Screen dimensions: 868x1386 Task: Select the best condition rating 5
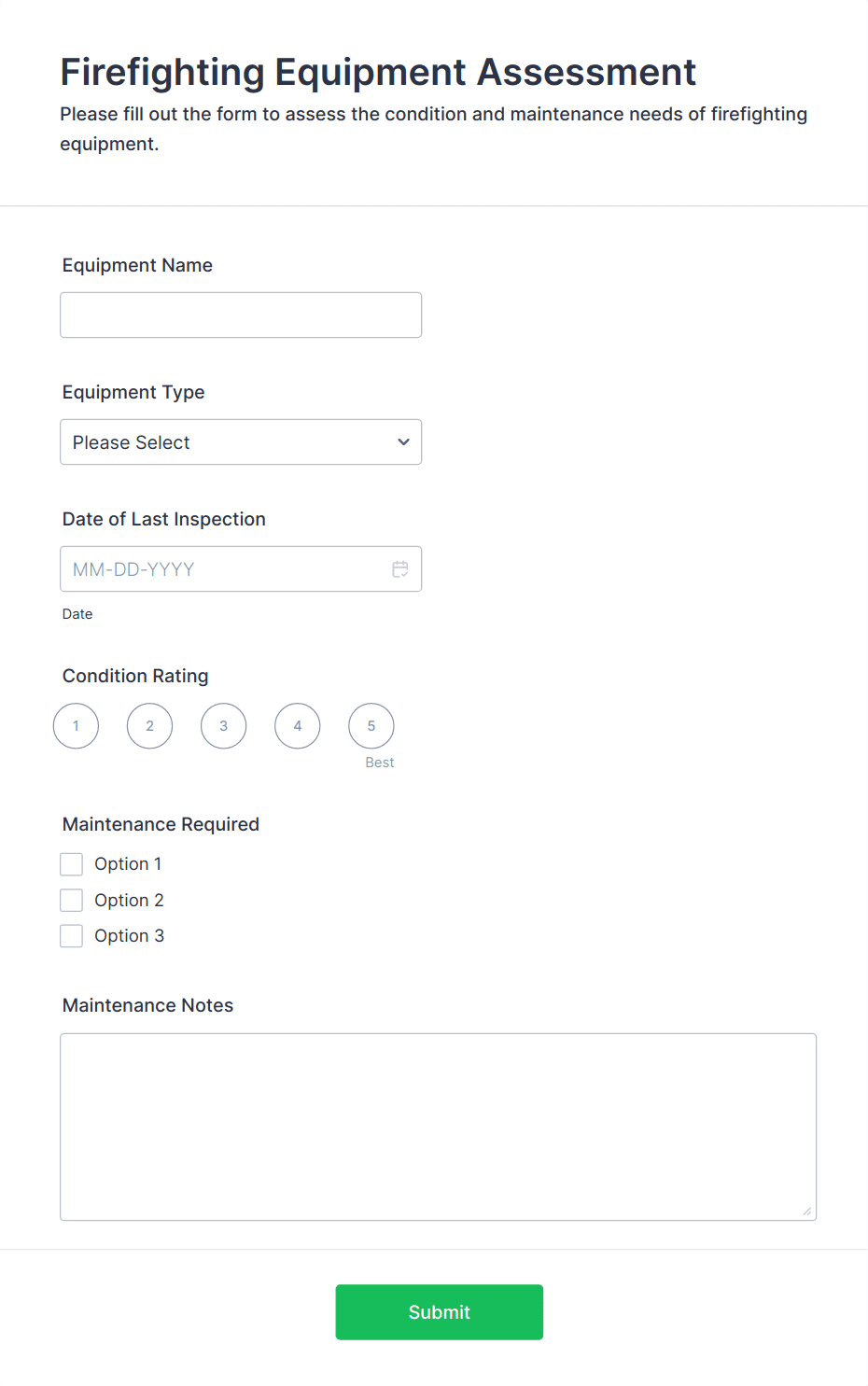pos(371,726)
